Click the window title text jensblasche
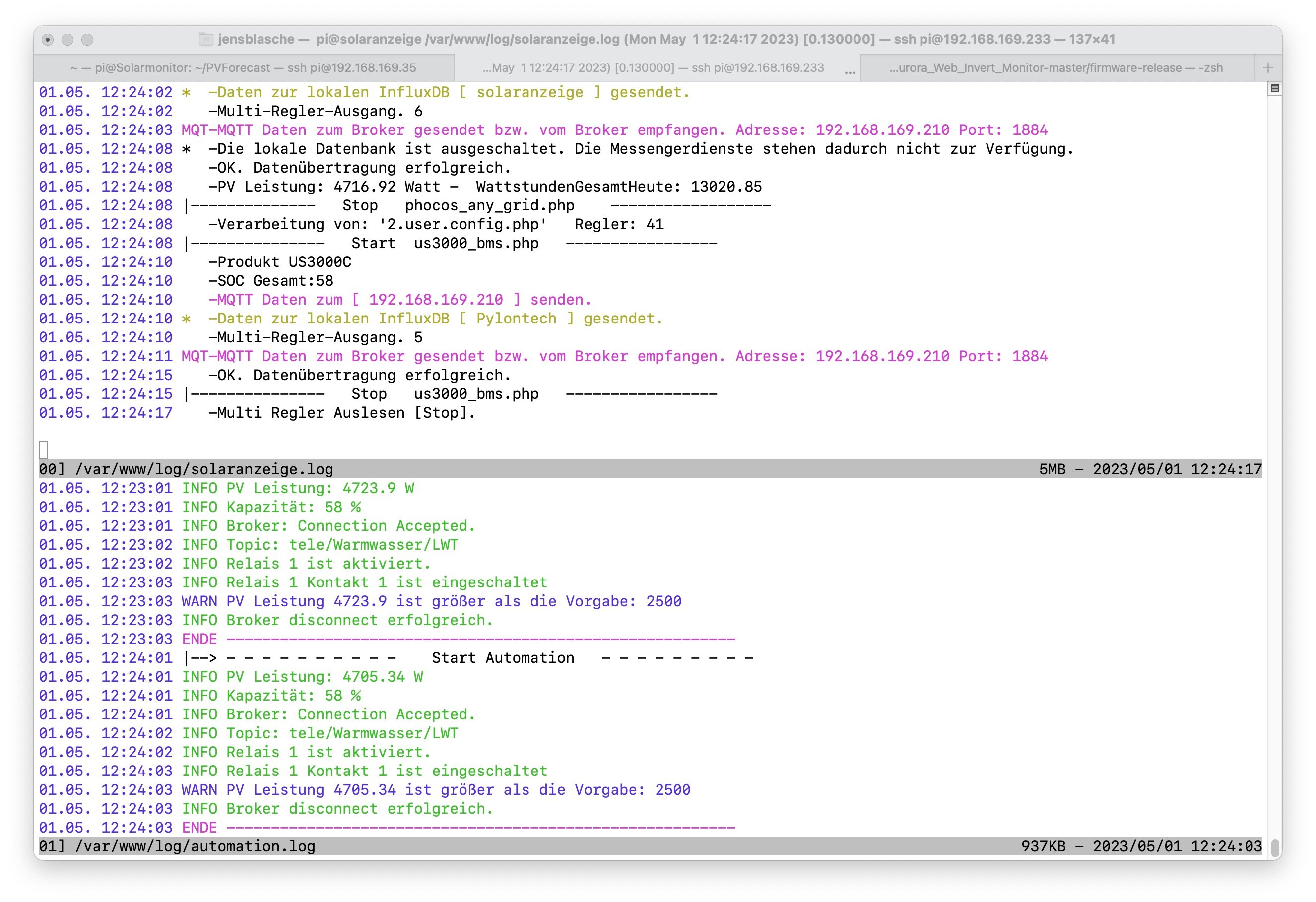Image resolution: width=1316 pixels, height=902 pixels. click(256, 39)
